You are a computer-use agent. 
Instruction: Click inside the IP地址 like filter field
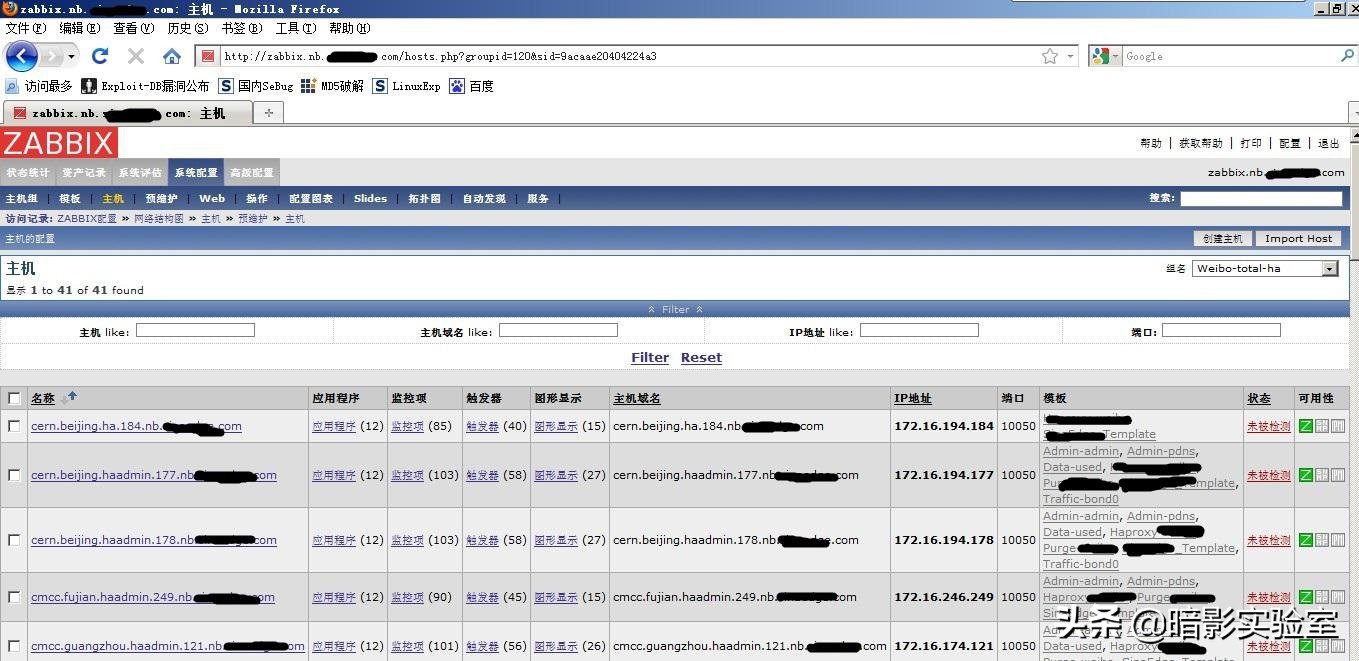[x=919, y=330]
